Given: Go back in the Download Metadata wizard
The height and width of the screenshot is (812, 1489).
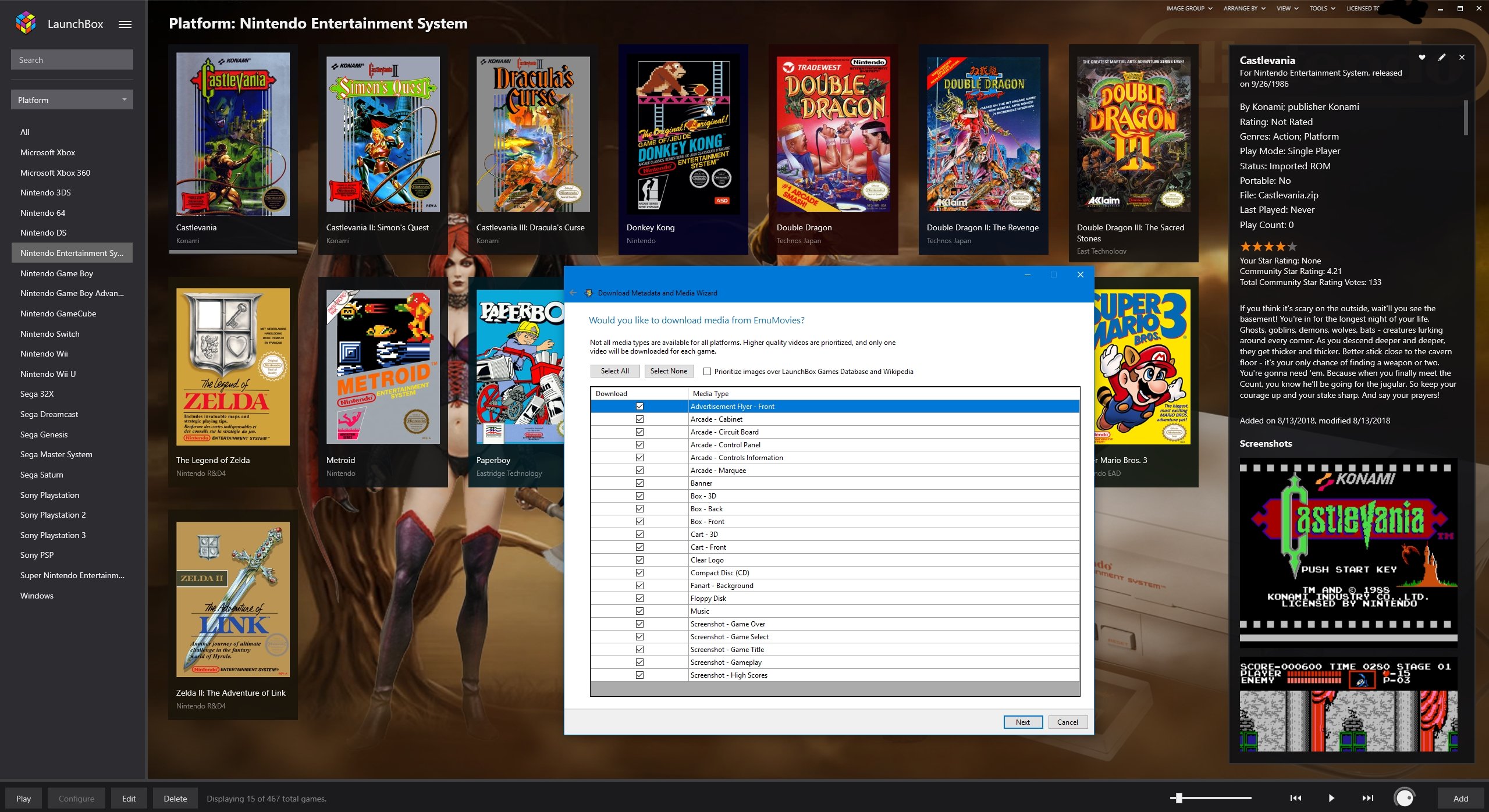Looking at the screenshot, I should [x=573, y=293].
